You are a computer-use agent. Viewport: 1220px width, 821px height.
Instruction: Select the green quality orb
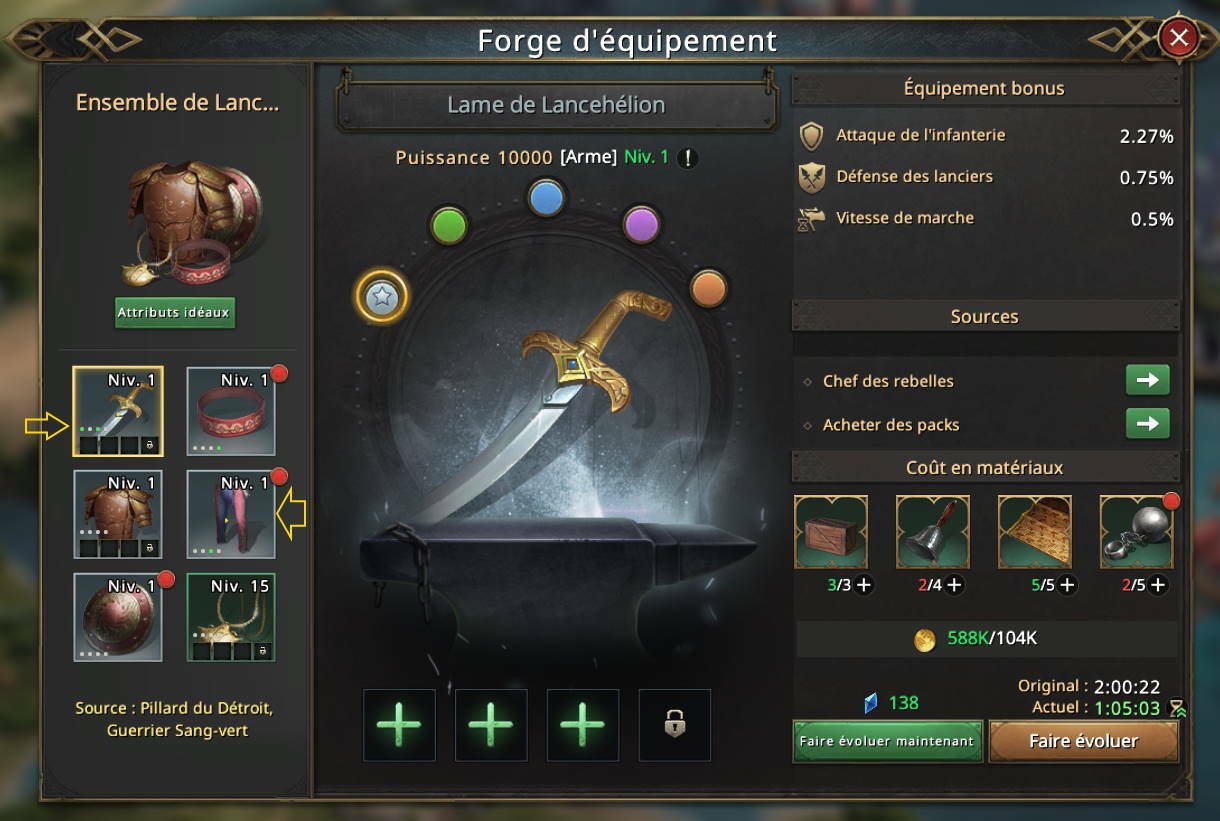pos(450,225)
